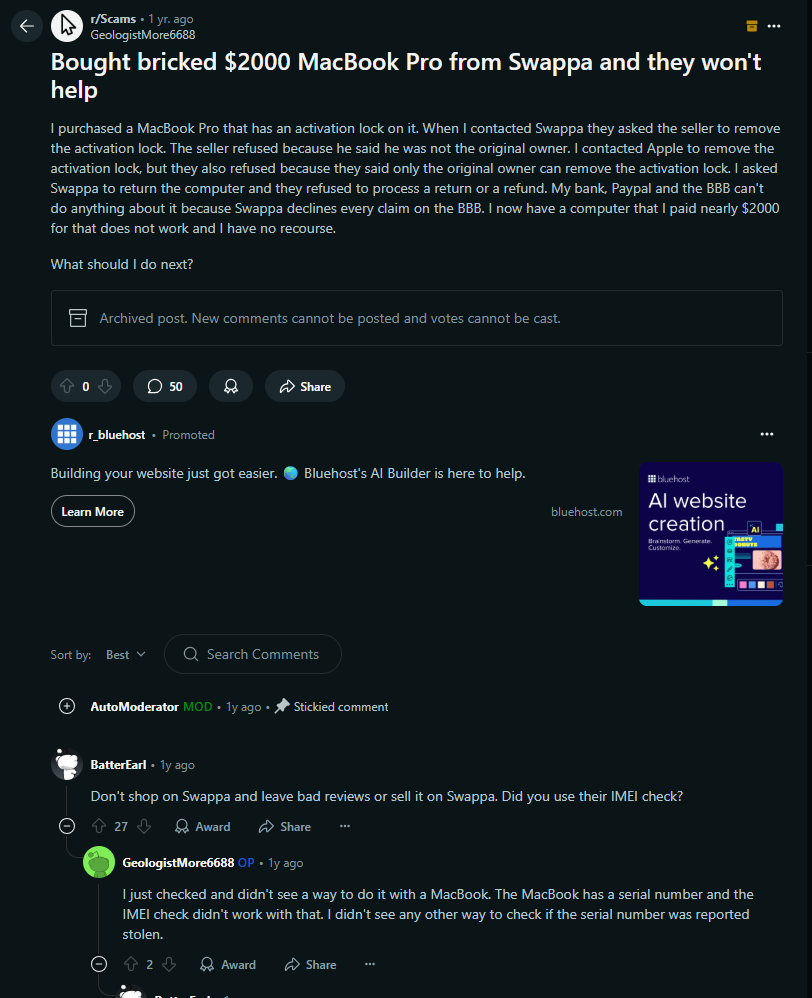Open the AI website creation ad thumbnail

(x=711, y=534)
